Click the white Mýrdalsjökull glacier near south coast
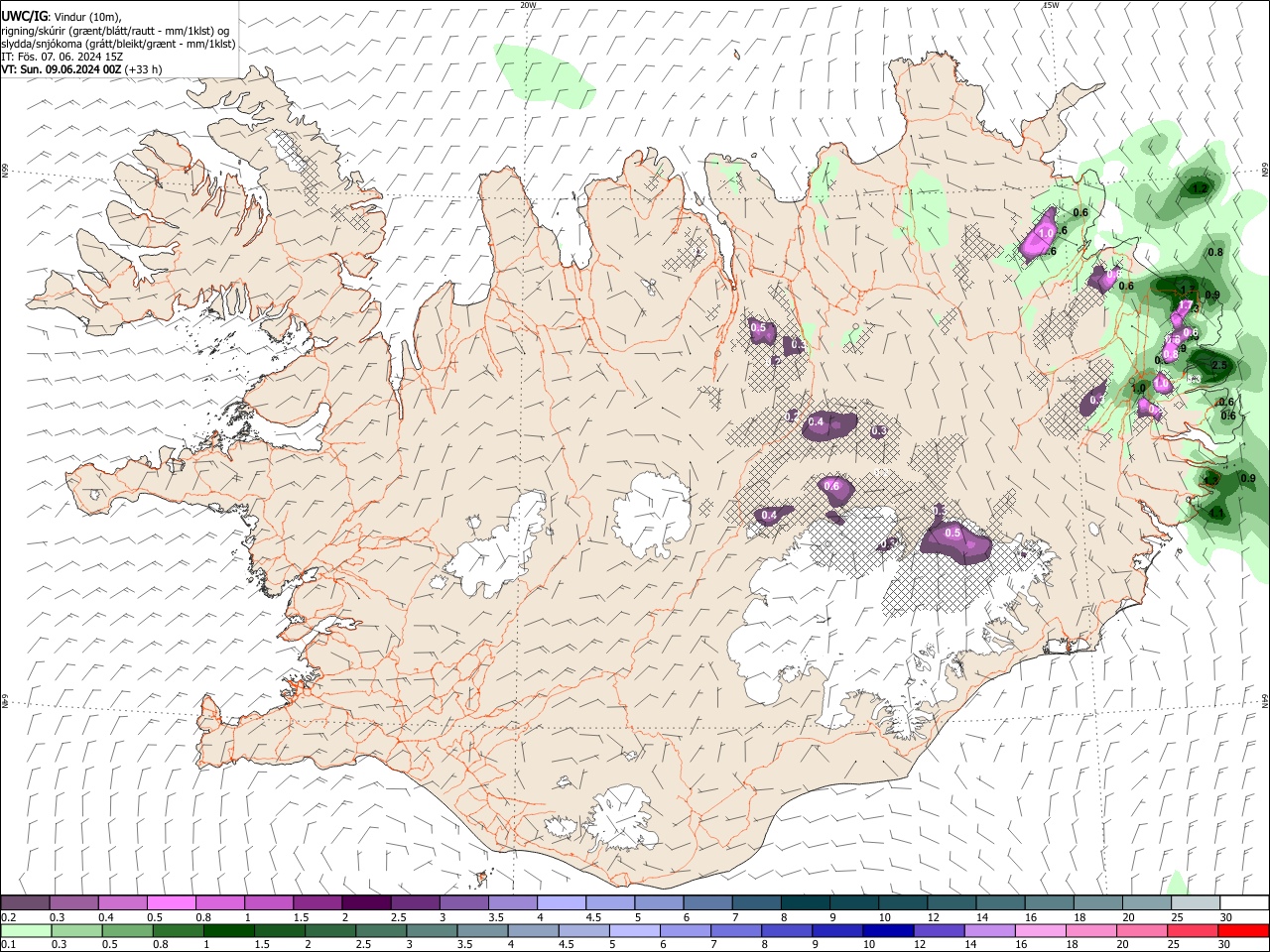This screenshot has height=952, width=1270. pos(623,819)
